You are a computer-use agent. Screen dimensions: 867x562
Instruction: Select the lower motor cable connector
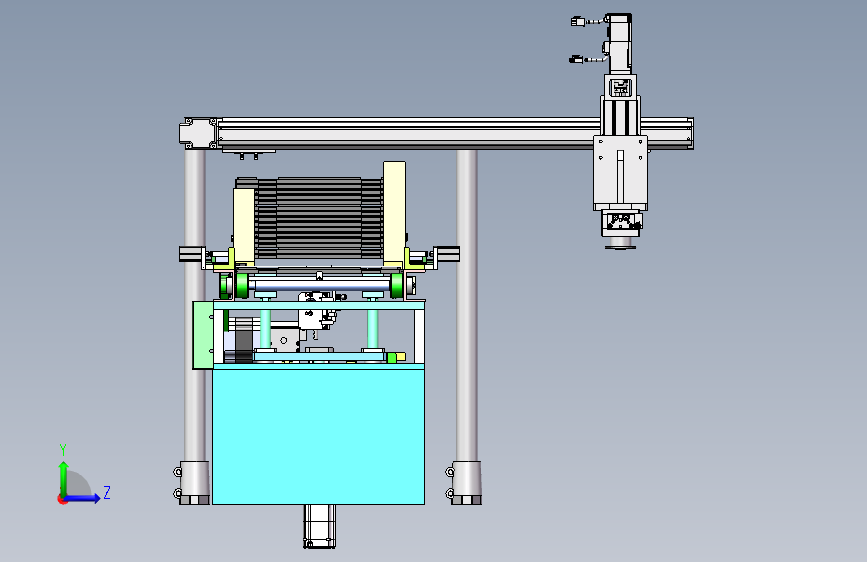(576, 59)
